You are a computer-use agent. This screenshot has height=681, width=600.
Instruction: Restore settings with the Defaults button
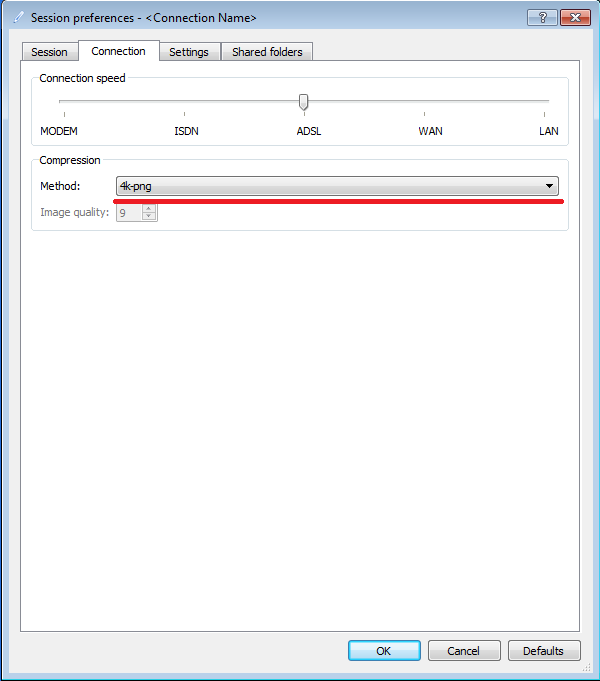pyautogui.click(x=543, y=651)
